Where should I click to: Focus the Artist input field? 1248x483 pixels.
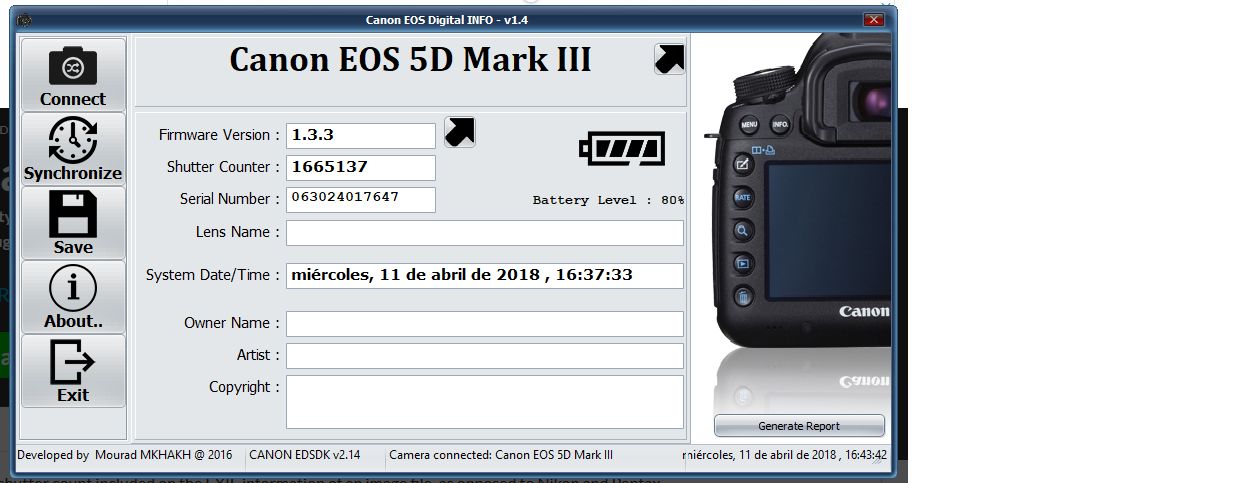[x=485, y=356]
